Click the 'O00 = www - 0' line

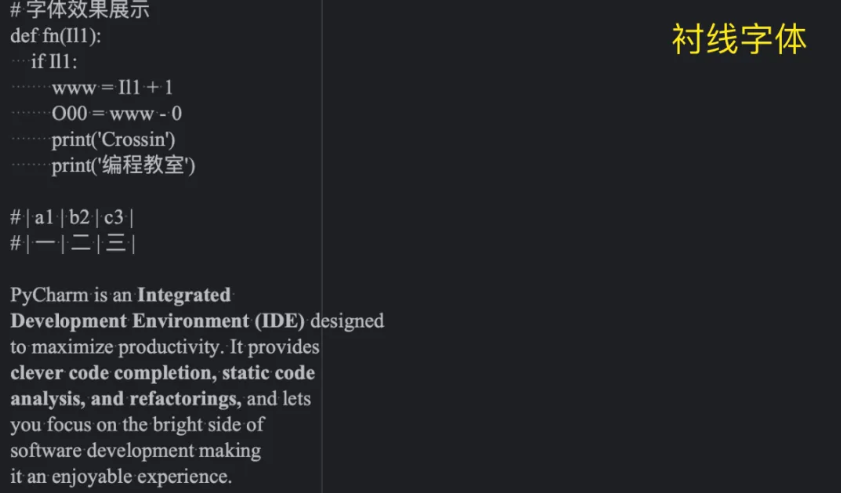(116, 114)
